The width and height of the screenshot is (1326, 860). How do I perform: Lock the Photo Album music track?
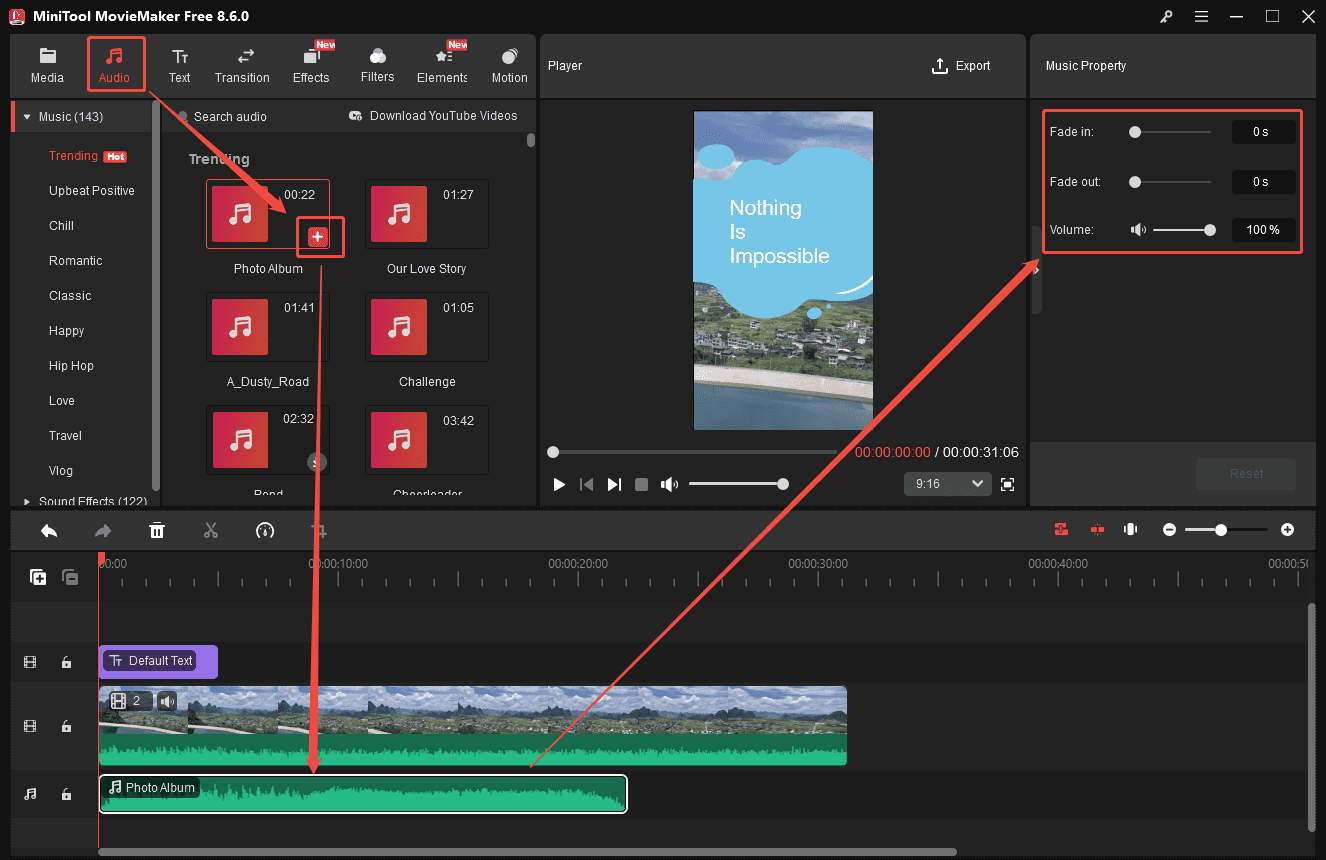click(66, 793)
